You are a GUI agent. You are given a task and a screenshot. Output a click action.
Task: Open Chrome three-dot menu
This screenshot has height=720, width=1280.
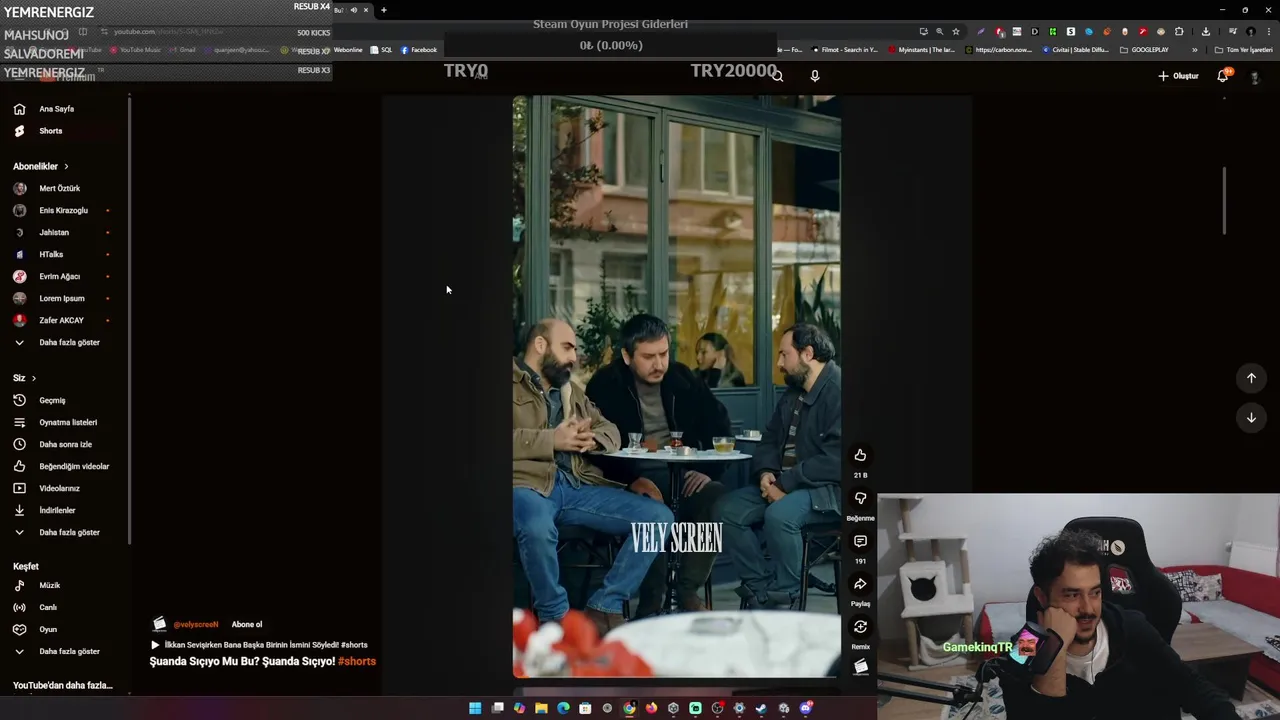(1268, 31)
